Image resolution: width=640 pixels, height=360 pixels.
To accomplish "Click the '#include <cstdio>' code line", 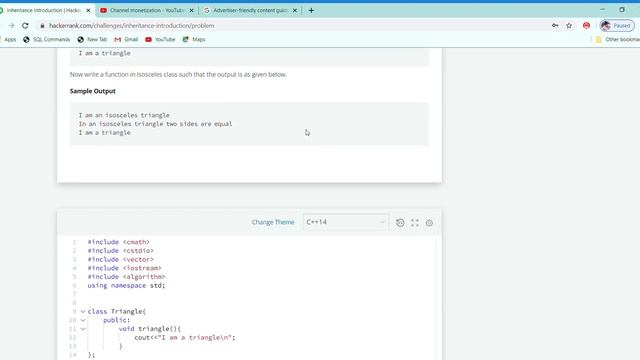I will coord(120,251).
